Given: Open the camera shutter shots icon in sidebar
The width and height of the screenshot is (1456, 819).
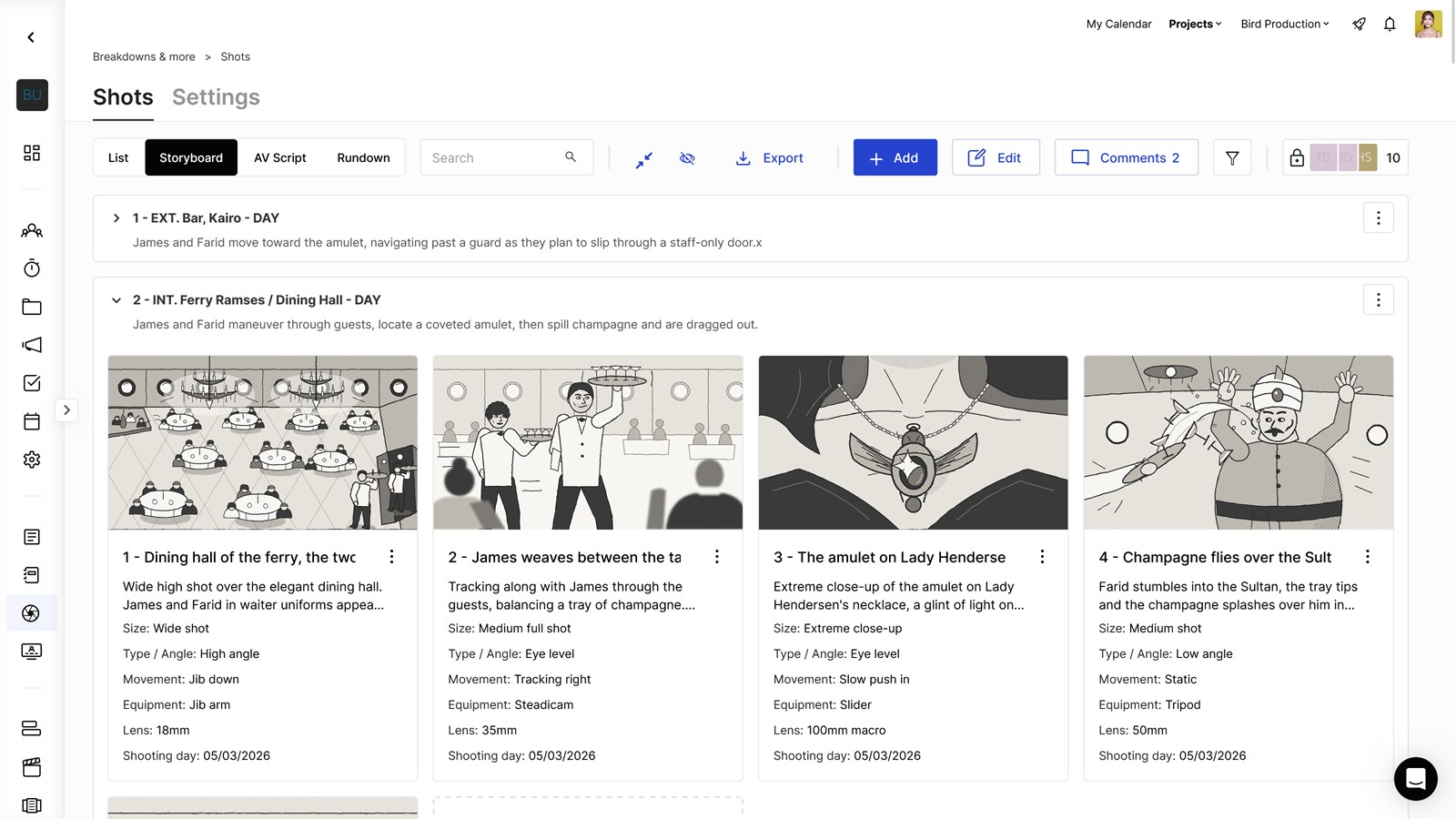Looking at the screenshot, I should (x=32, y=613).
